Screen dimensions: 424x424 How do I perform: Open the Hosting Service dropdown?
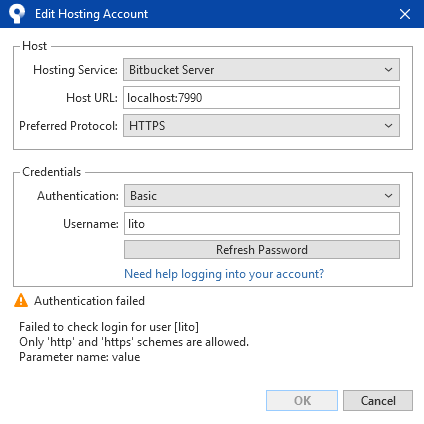261,70
